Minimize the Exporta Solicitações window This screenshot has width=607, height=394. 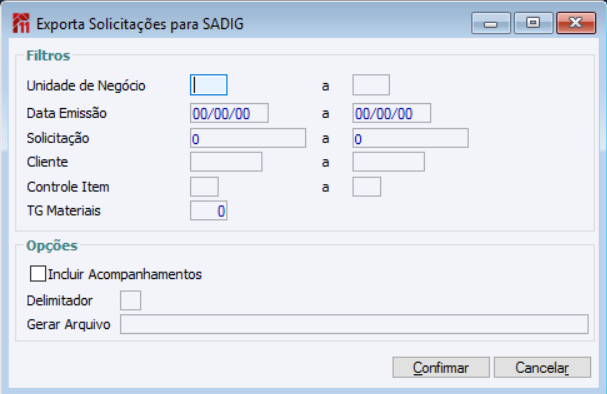491,23
